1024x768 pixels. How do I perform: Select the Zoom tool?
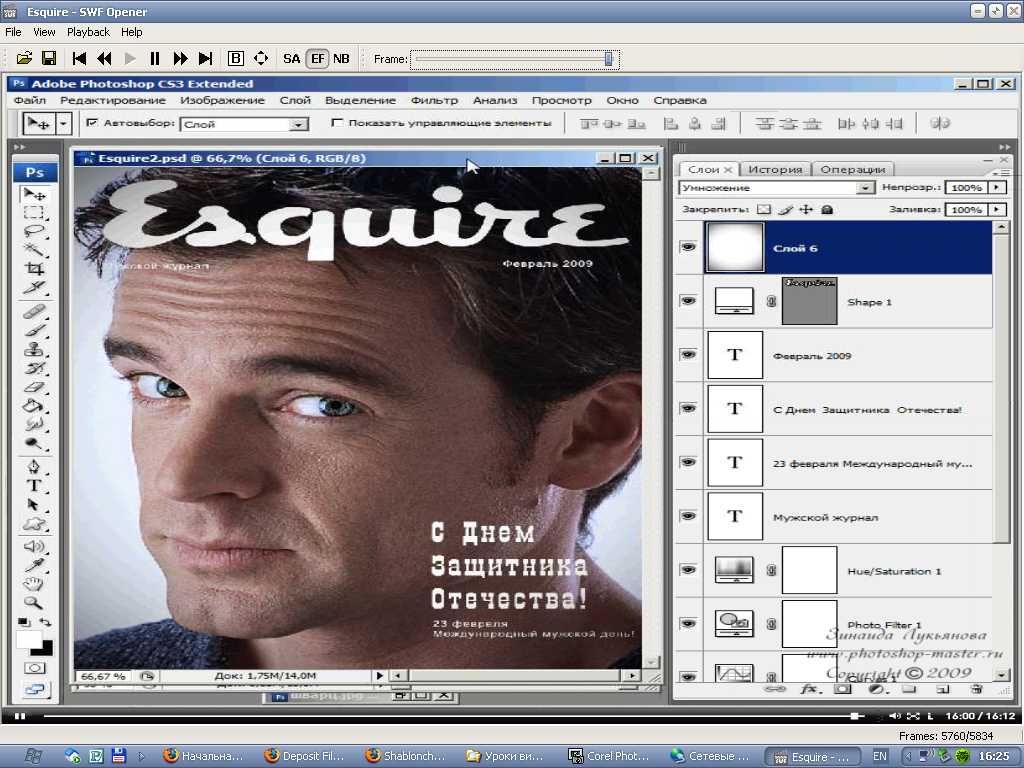[34, 602]
